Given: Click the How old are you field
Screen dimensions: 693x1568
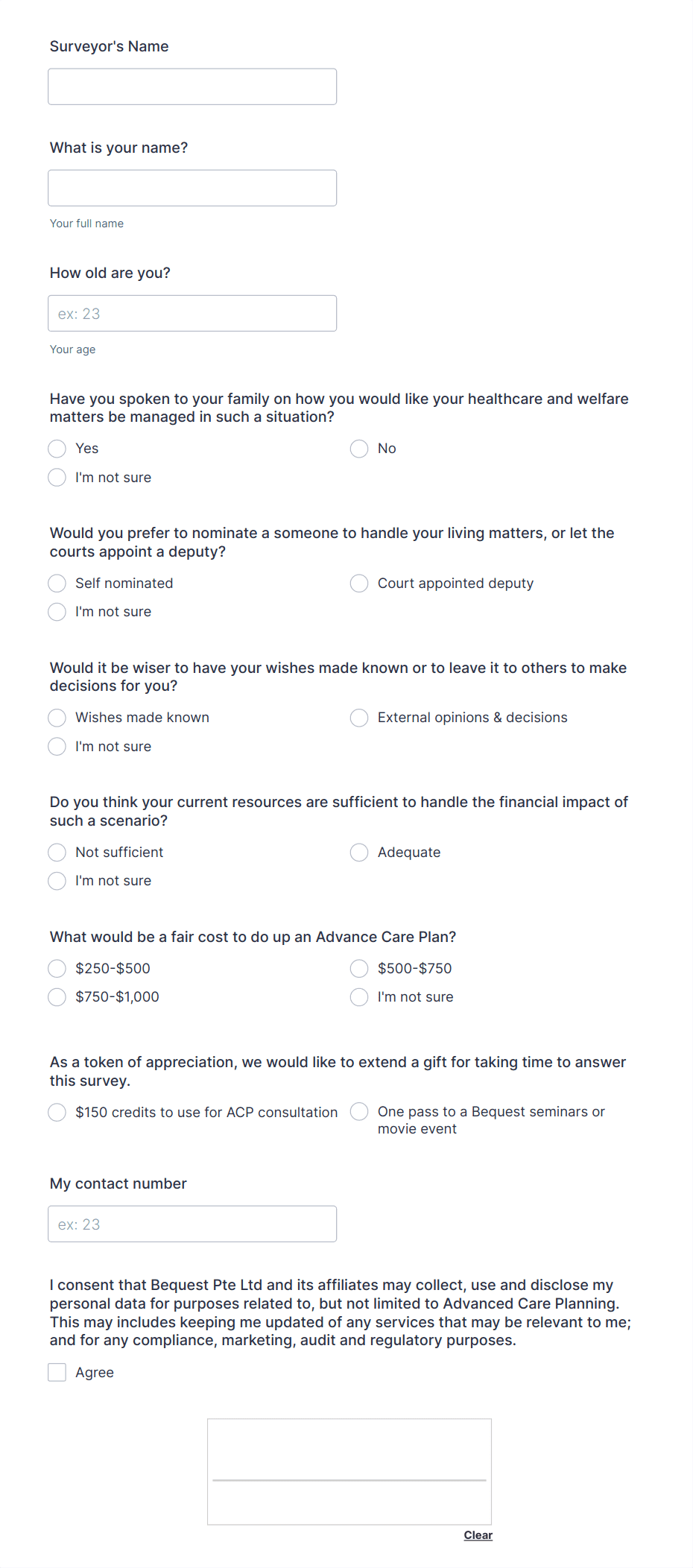Looking at the screenshot, I should point(192,313).
